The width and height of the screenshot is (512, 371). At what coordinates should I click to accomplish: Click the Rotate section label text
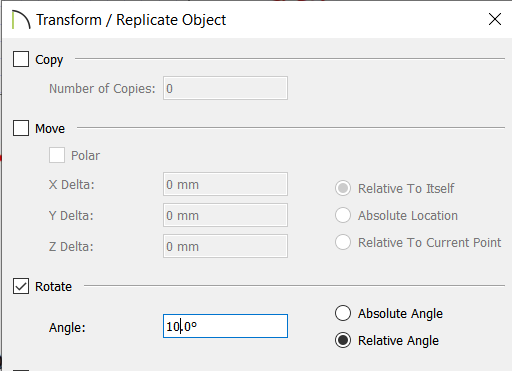point(53,287)
